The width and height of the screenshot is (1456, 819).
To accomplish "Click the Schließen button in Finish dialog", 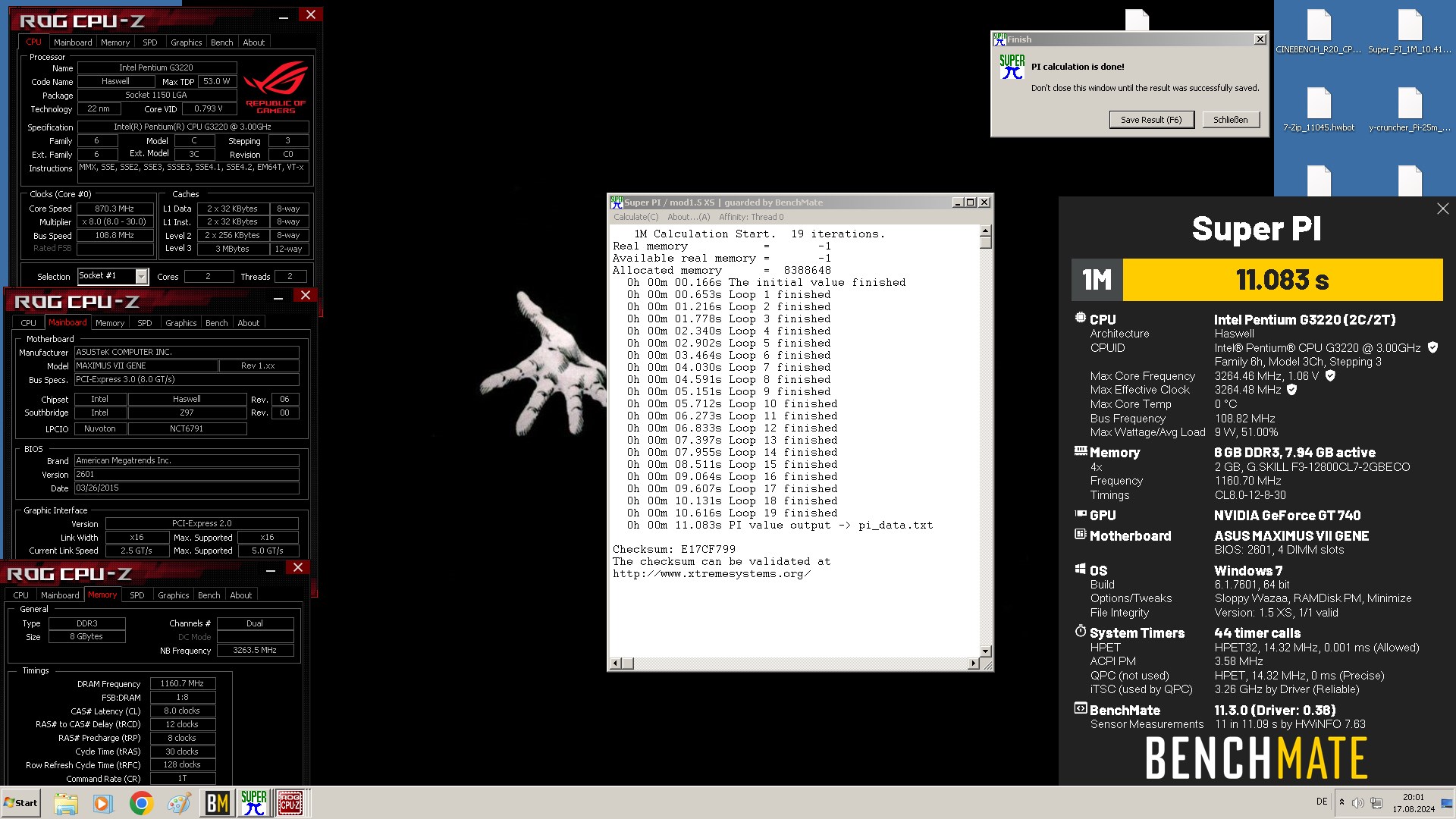I will coord(1230,120).
